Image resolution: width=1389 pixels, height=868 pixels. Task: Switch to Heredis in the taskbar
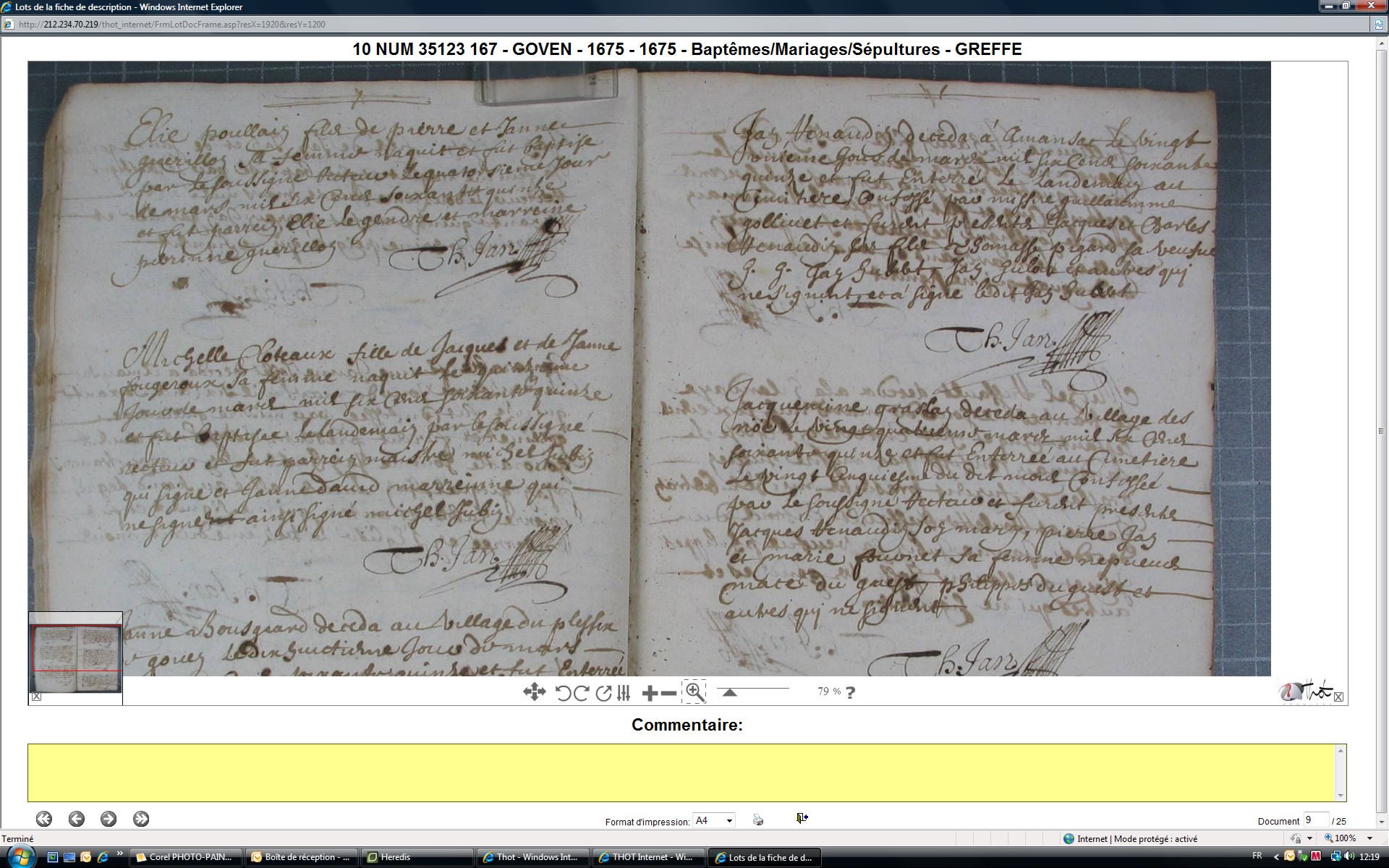[x=417, y=857]
